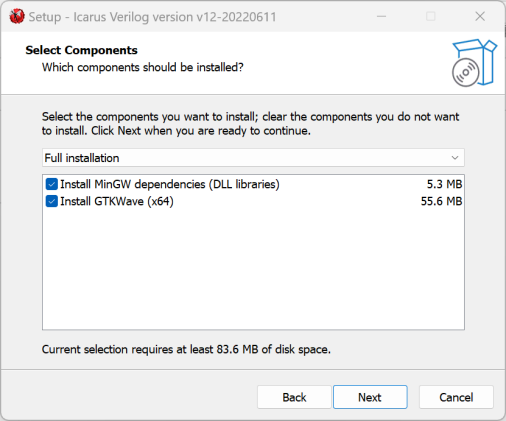
Task: Click the Icarus Verilog red setup icon
Action: coord(17,16)
